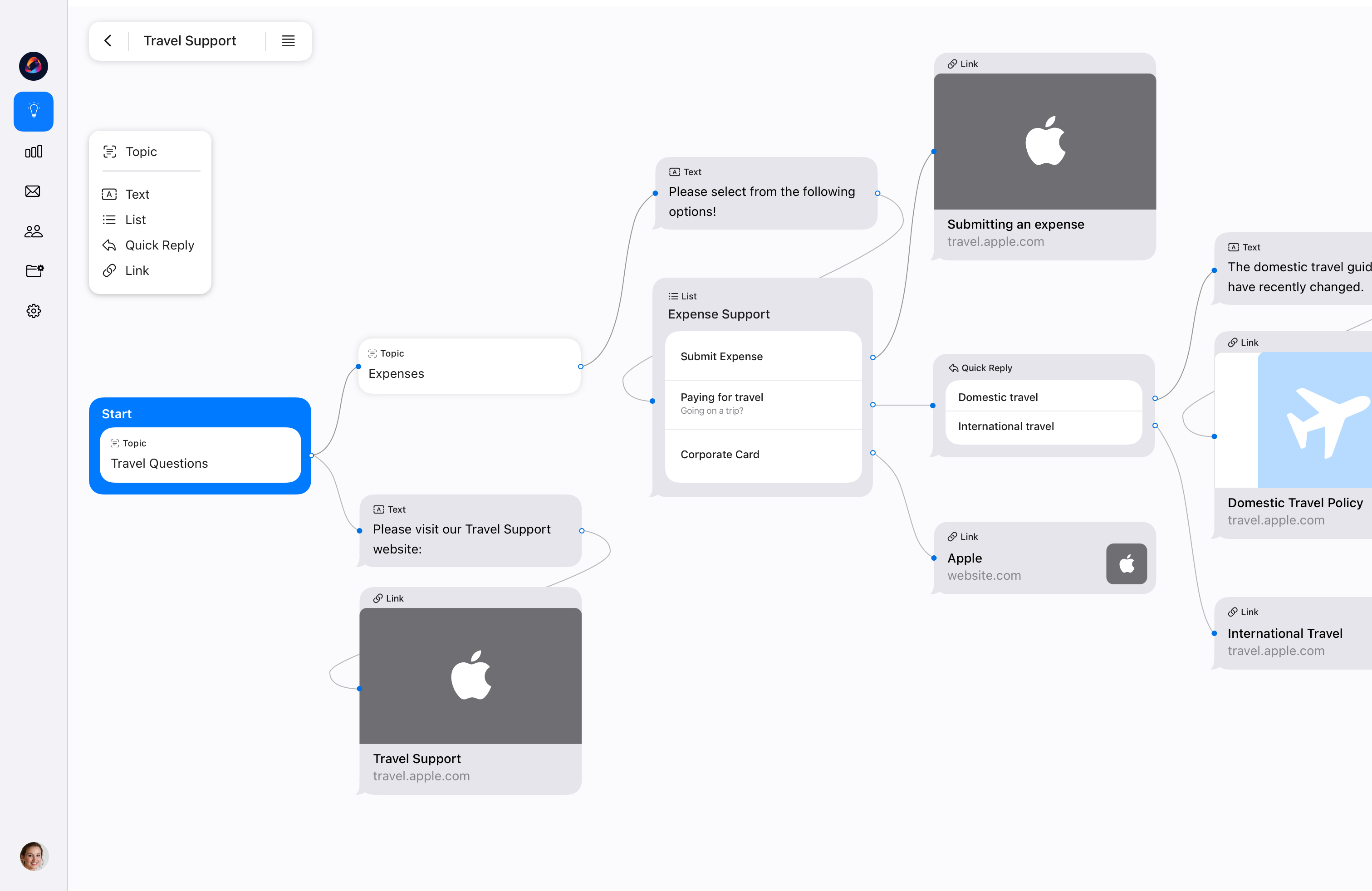Open the analytics bar chart icon
Viewport: 1372px width, 891px height.
tap(33, 152)
